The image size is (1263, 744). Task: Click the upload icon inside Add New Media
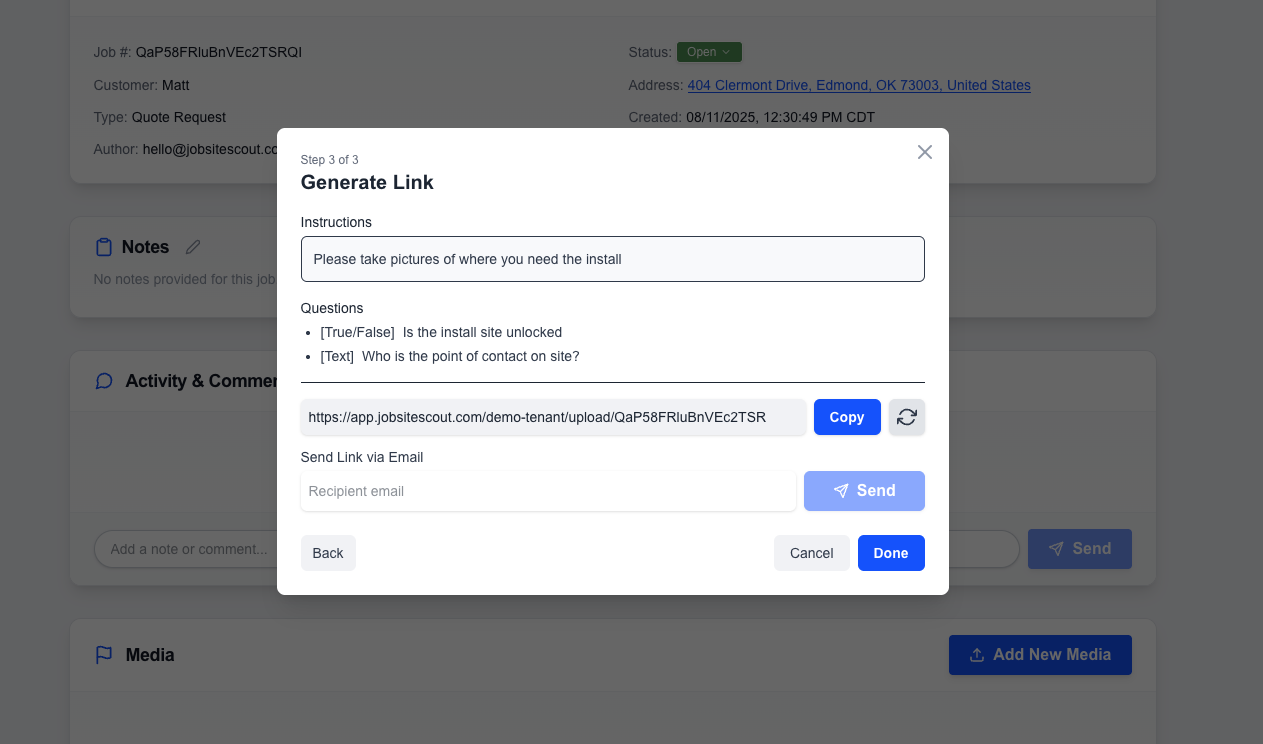[x=976, y=654]
